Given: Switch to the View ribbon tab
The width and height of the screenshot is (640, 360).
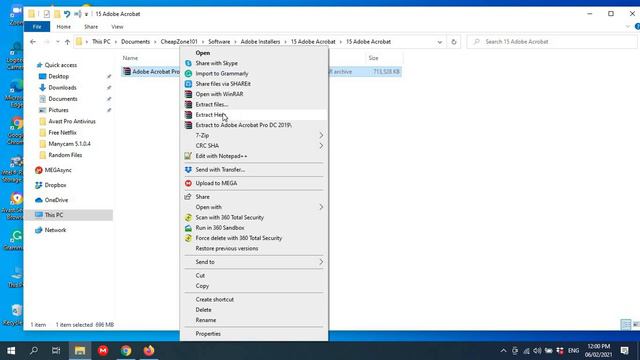Looking at the screenshot, I should point(117,27).
